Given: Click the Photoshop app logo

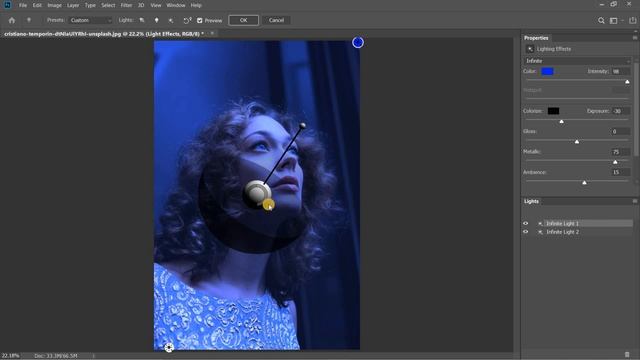Looking at the screenshot, I should (x=7, y=5).
